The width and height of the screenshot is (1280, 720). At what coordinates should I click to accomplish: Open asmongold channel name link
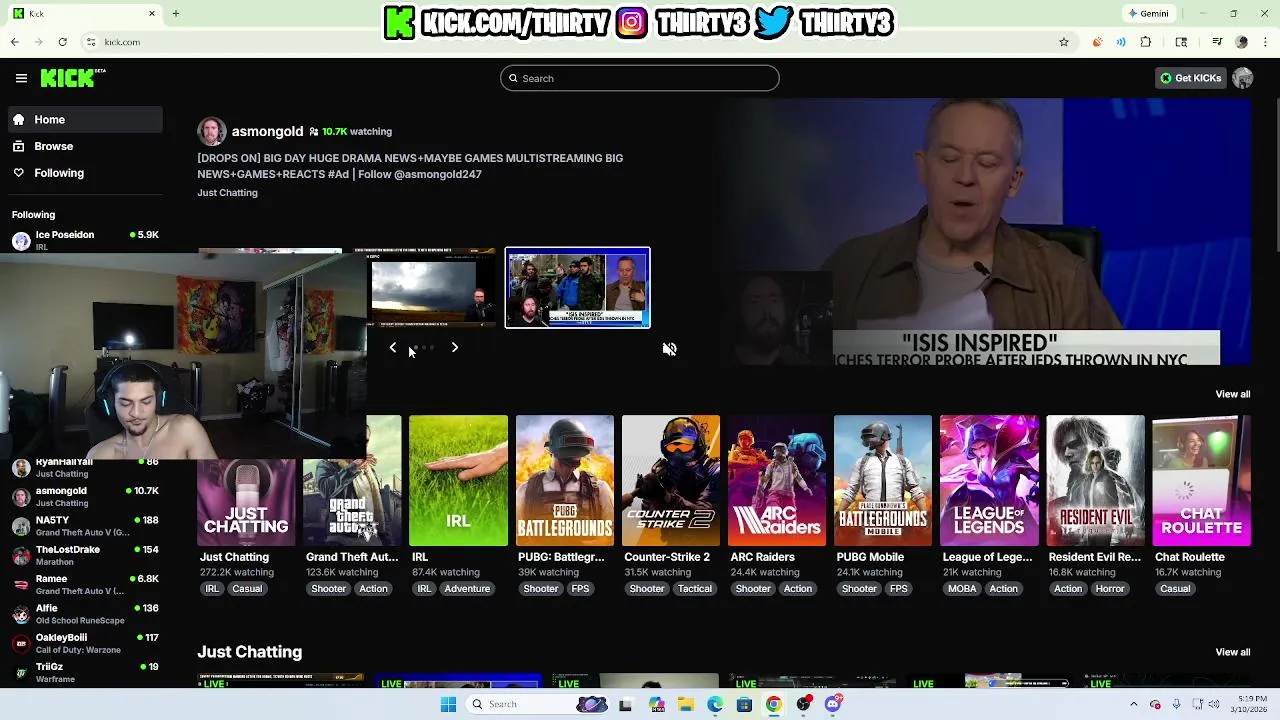[267, 131]
